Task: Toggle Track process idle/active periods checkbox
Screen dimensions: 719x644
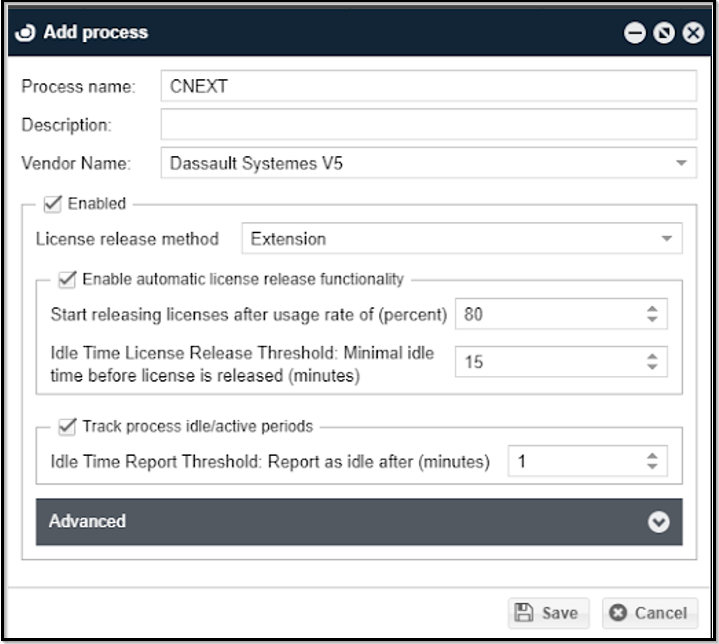Action: coord(67,426)
